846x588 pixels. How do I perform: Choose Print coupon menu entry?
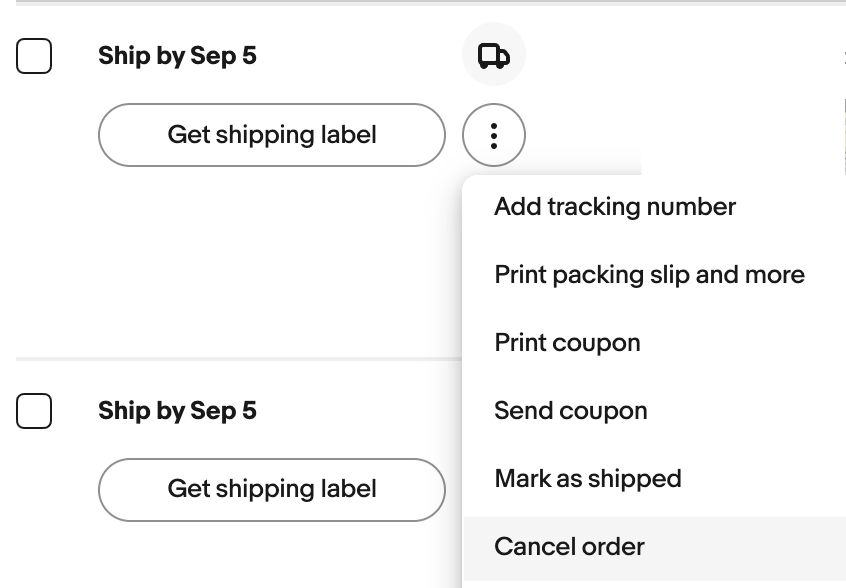[567, 343]
